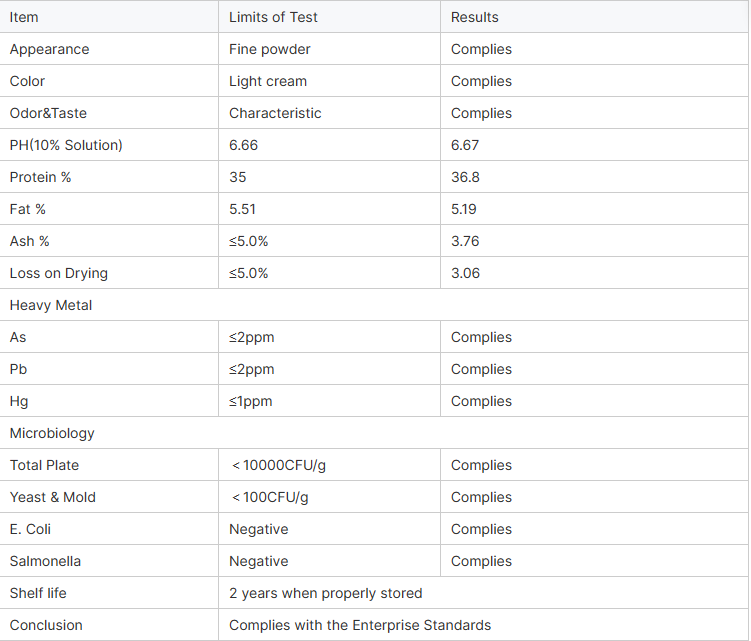Screen dimensions: 751x641
Task: Click the "Fine powder" cell
Action: coord(270,49)
